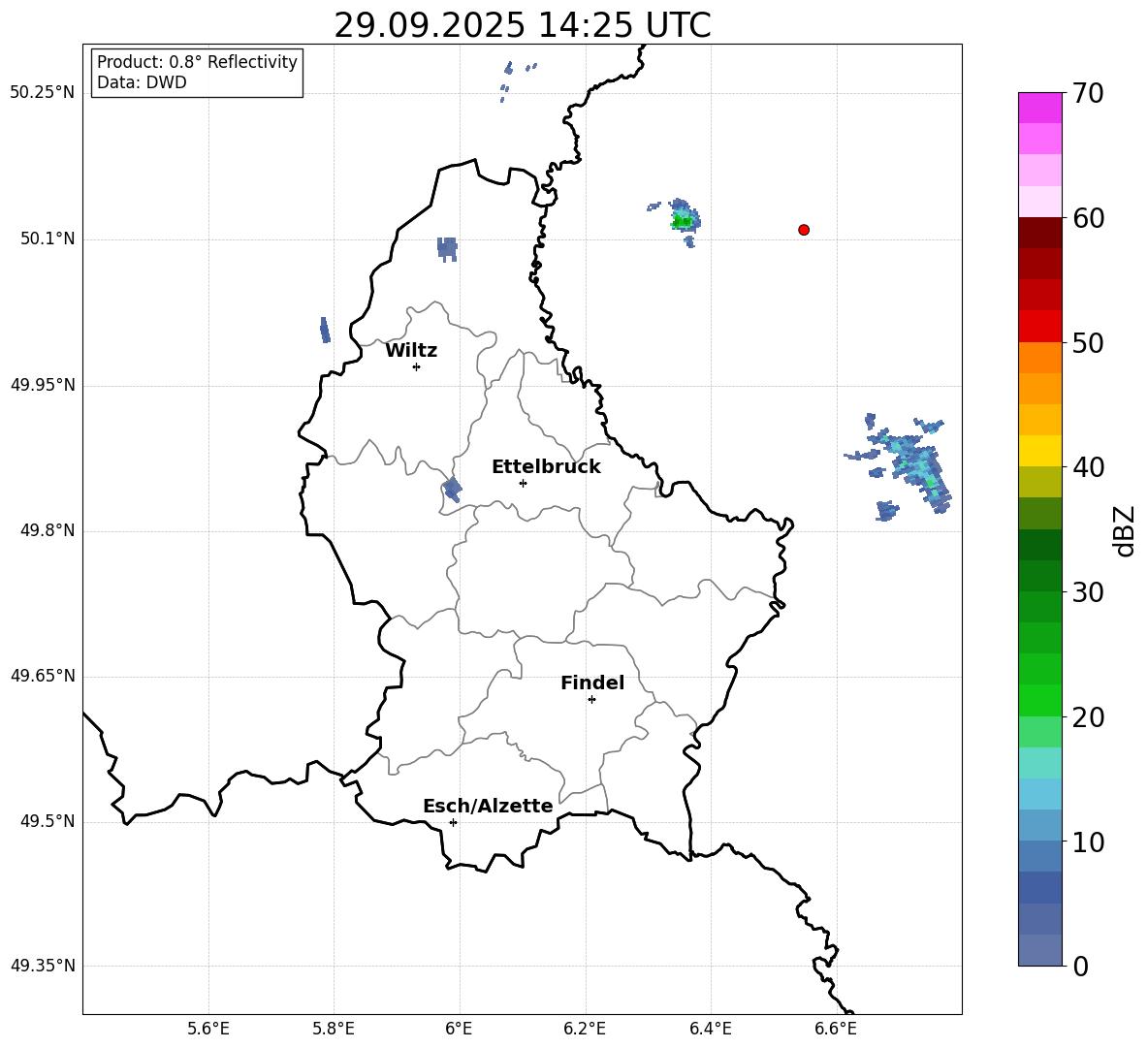Click the 5.6°E longitude label

pos(208,1029)
